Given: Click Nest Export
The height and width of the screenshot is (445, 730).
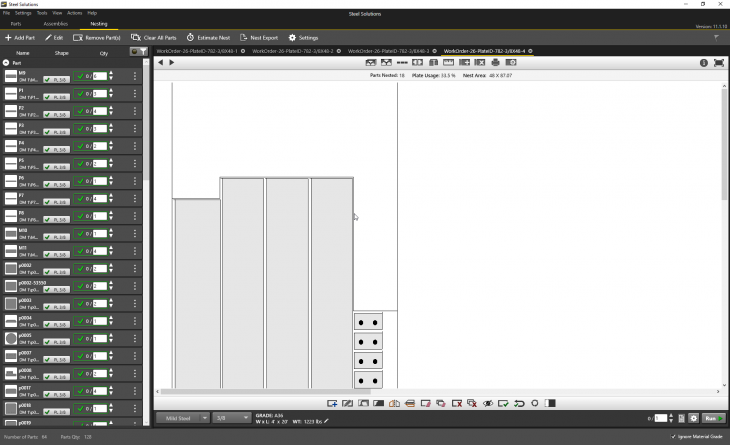Looking at the screenshot, I should (259, 38).
